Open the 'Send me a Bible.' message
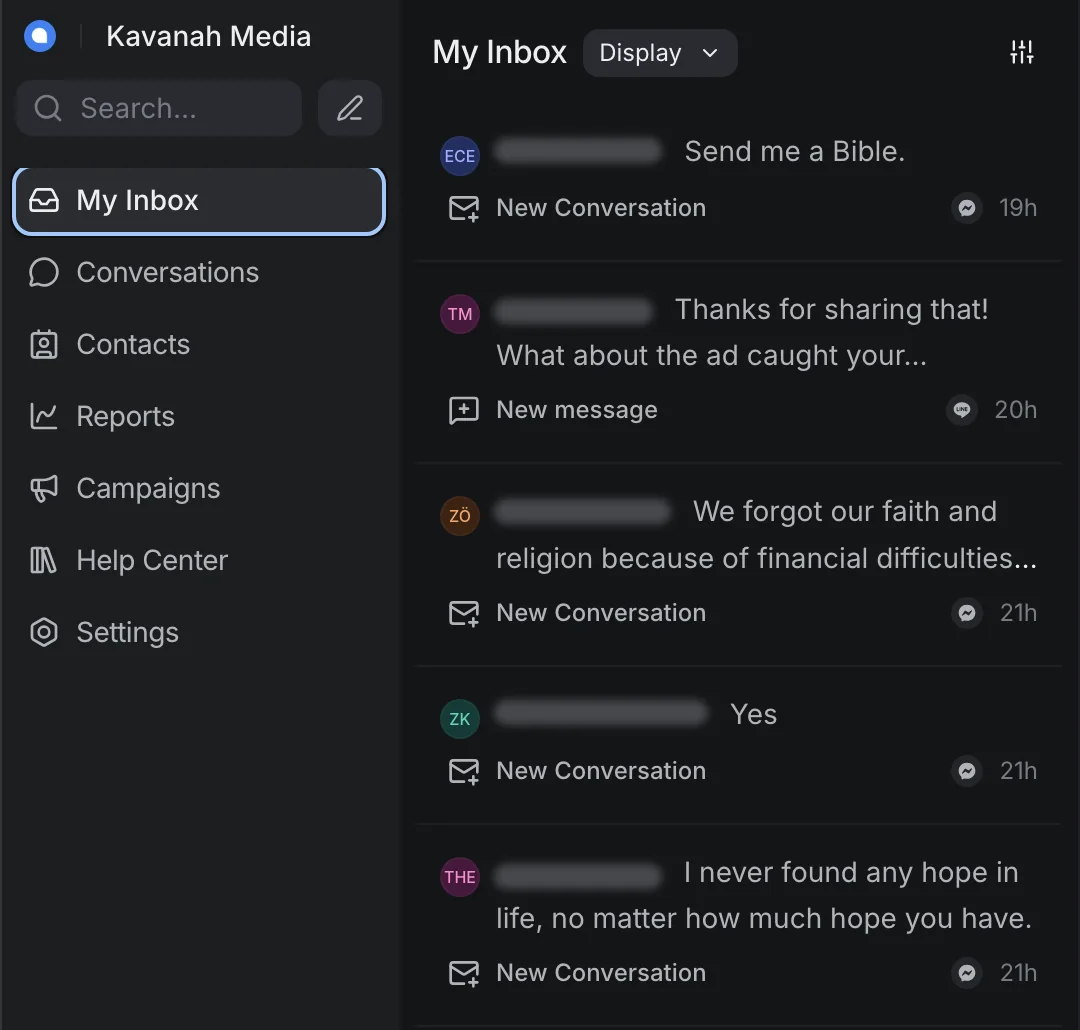Screen dimensions: 1080x1030 pos(794,152)
